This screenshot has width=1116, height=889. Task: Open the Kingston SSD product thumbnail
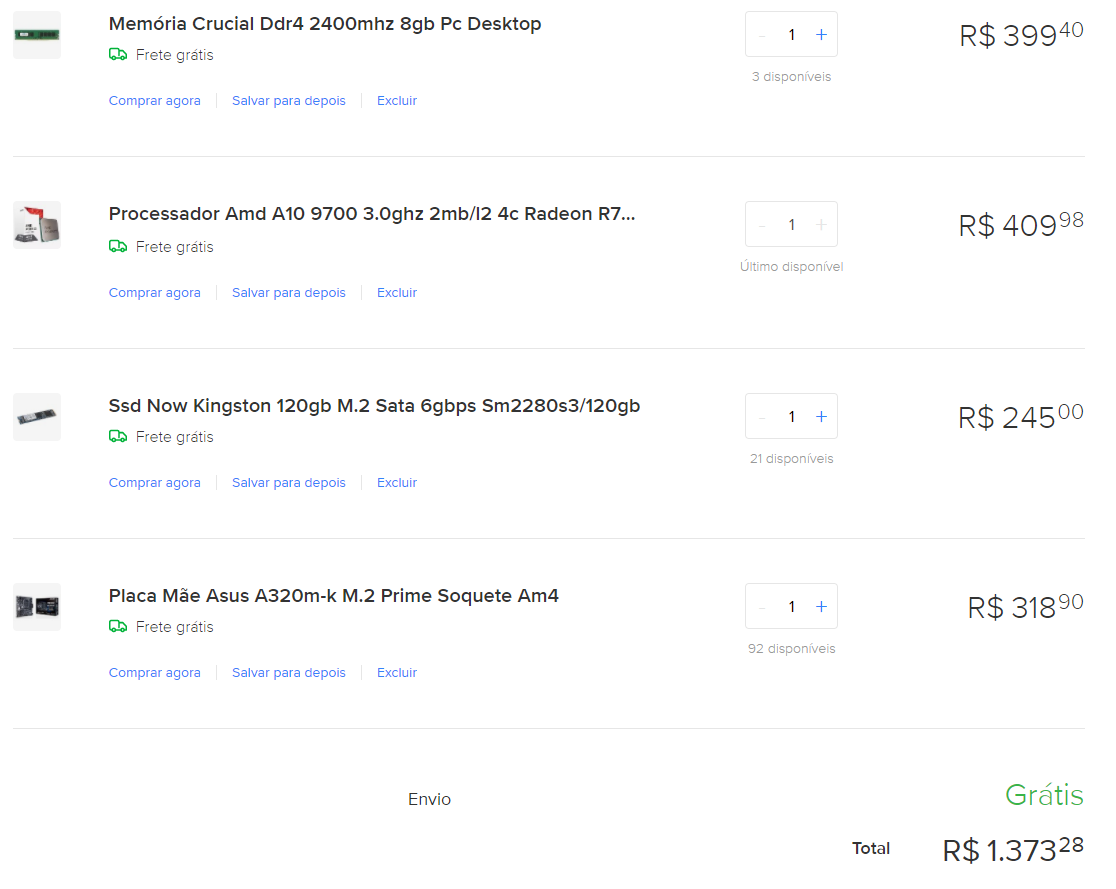click(37, 416)
